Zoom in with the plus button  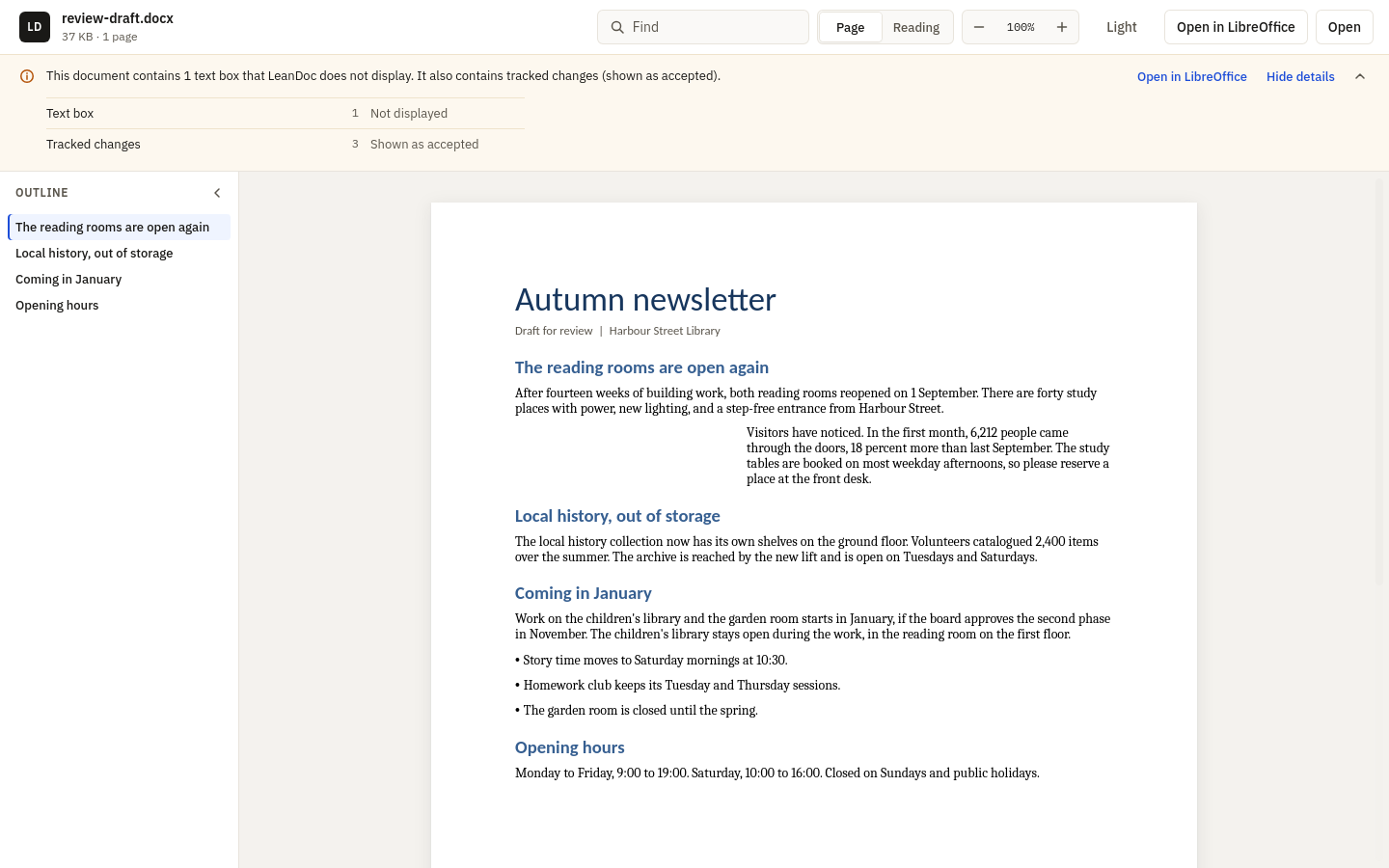tap(1062, 27)
